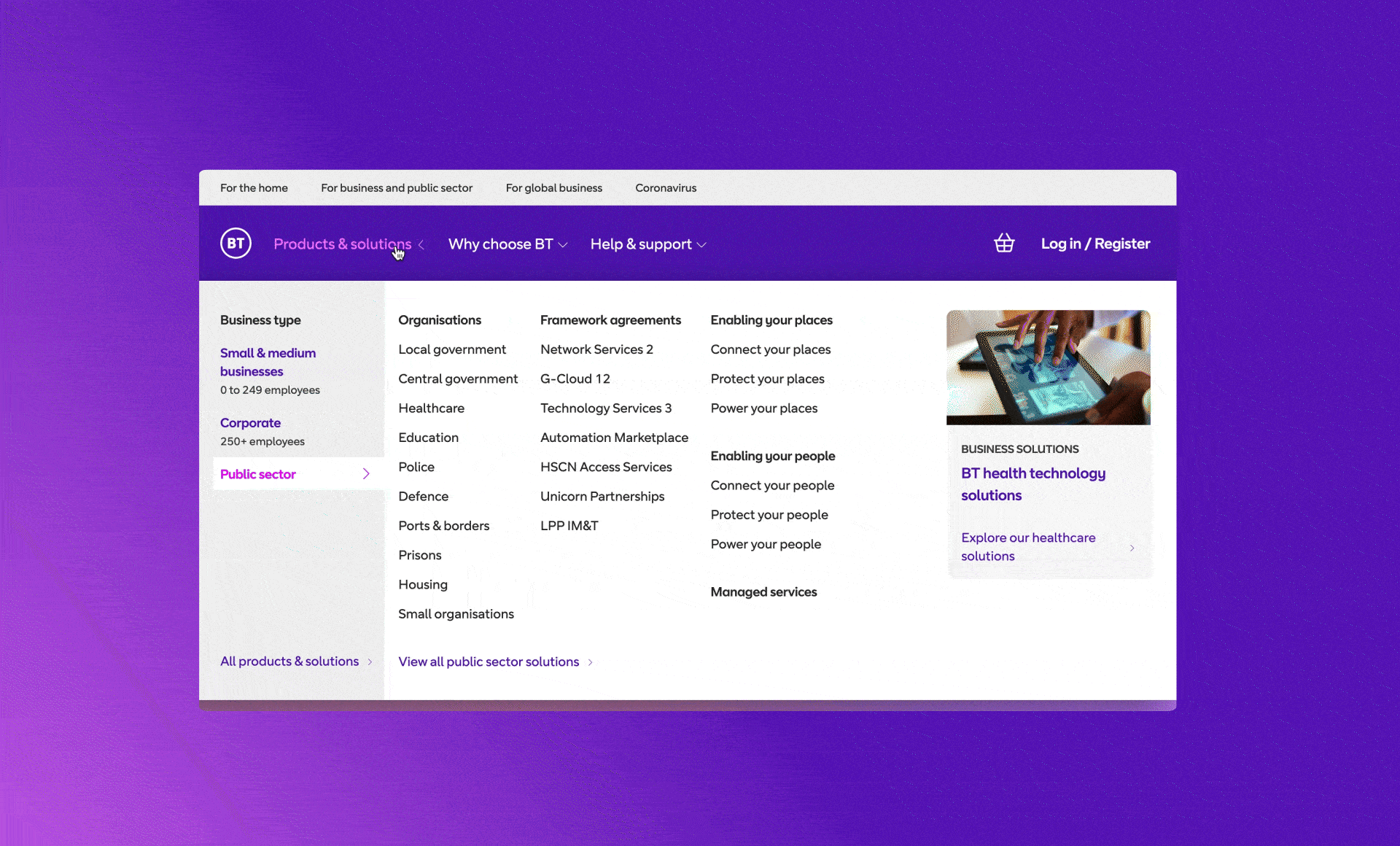Click the tablet healthcare promo image

click(x=1048, y=368)
